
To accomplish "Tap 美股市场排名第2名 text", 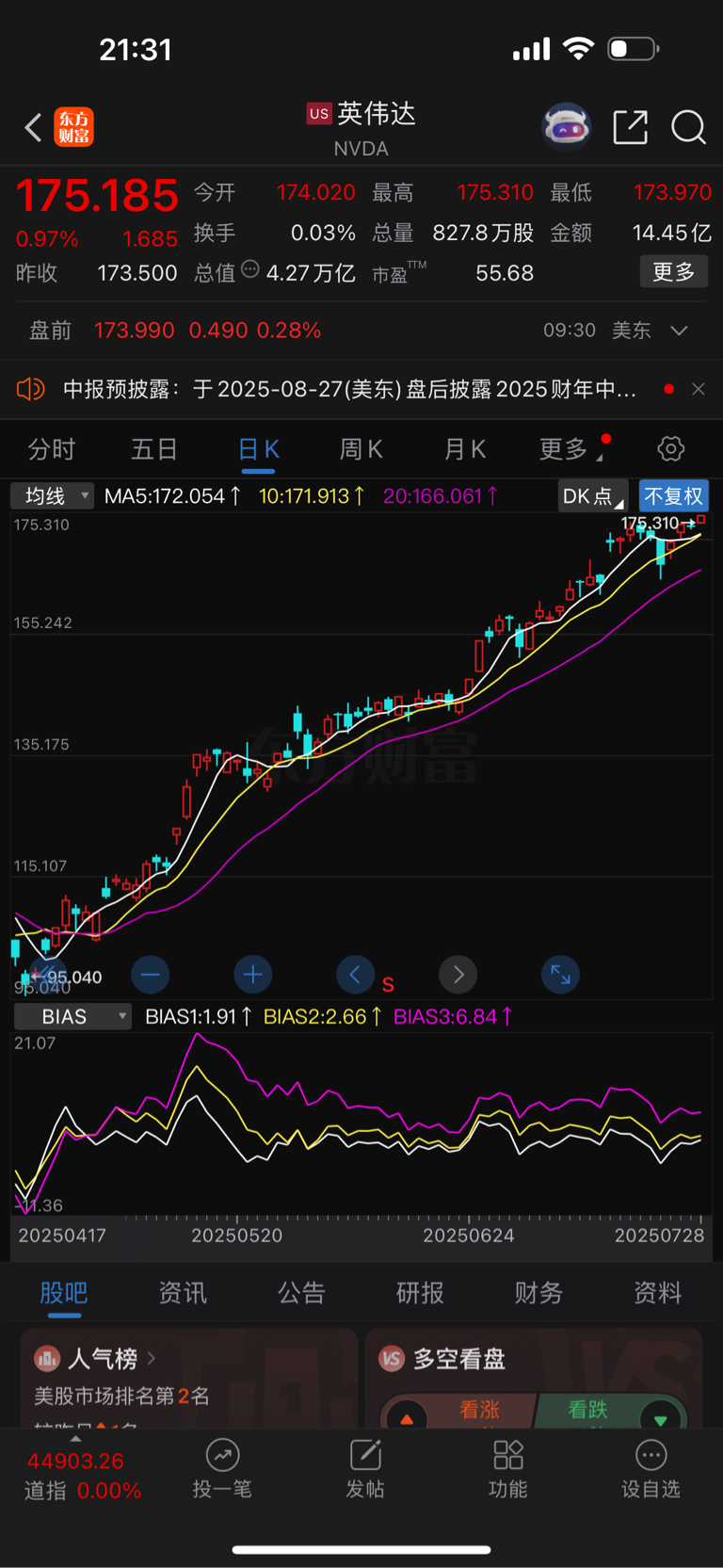I will 122,1396.
